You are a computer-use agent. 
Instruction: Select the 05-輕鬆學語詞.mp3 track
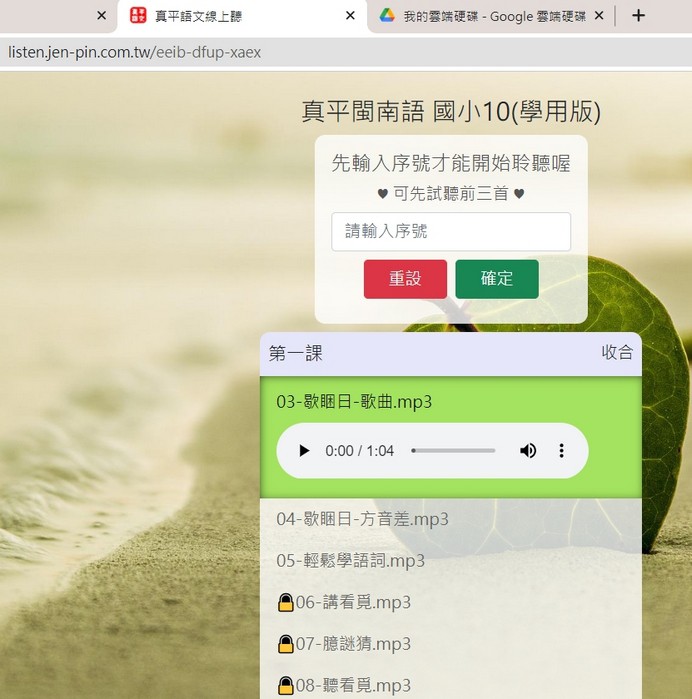pos(350,560)
